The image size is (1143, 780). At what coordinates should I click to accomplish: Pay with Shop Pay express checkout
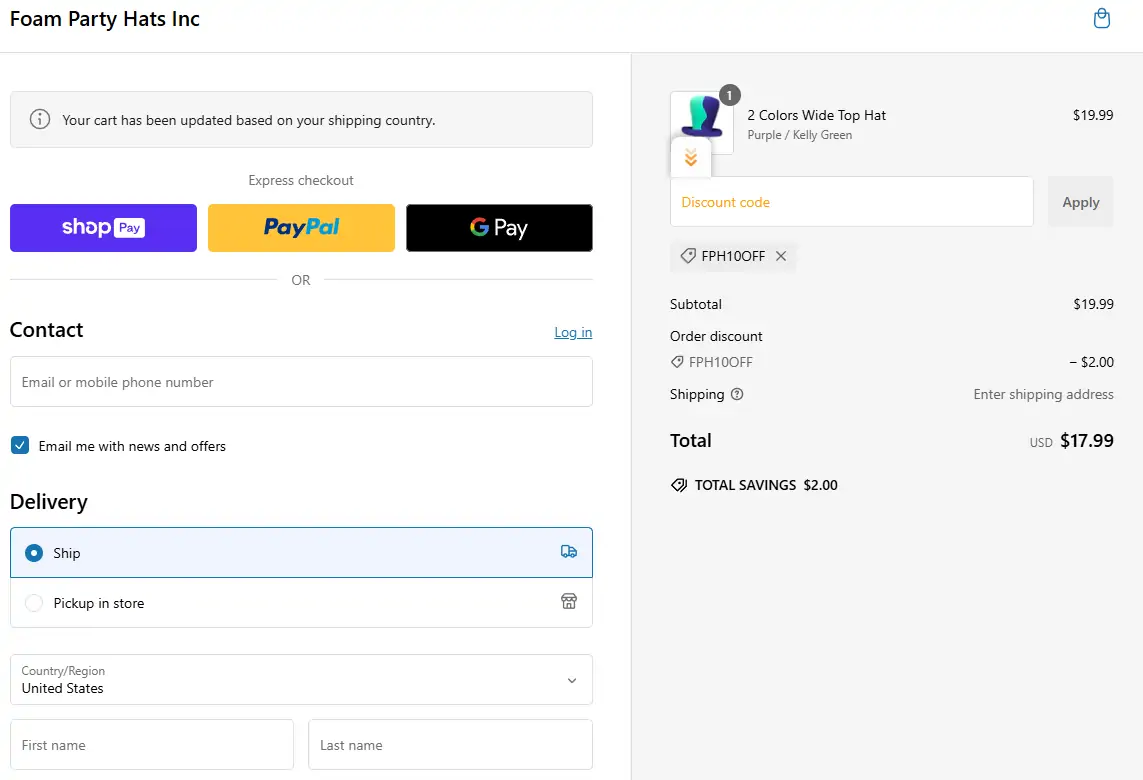click(x=103, y=228)
